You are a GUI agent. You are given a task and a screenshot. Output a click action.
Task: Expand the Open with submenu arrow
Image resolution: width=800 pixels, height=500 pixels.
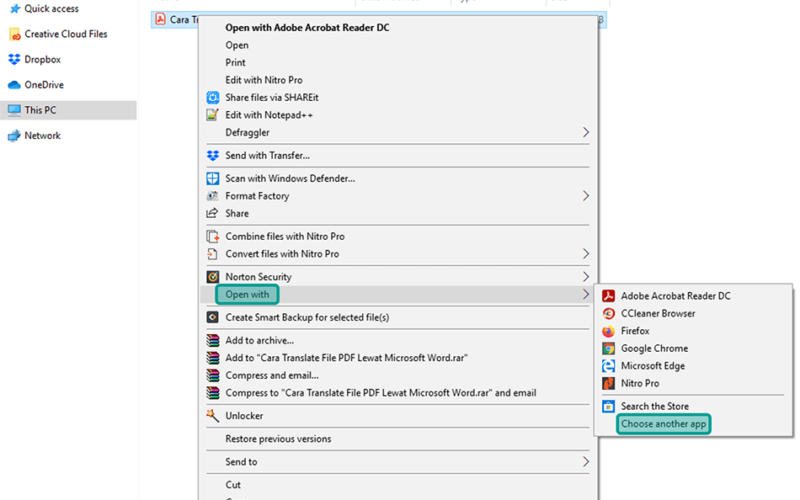pyautogui.click(x=586, y=294)
